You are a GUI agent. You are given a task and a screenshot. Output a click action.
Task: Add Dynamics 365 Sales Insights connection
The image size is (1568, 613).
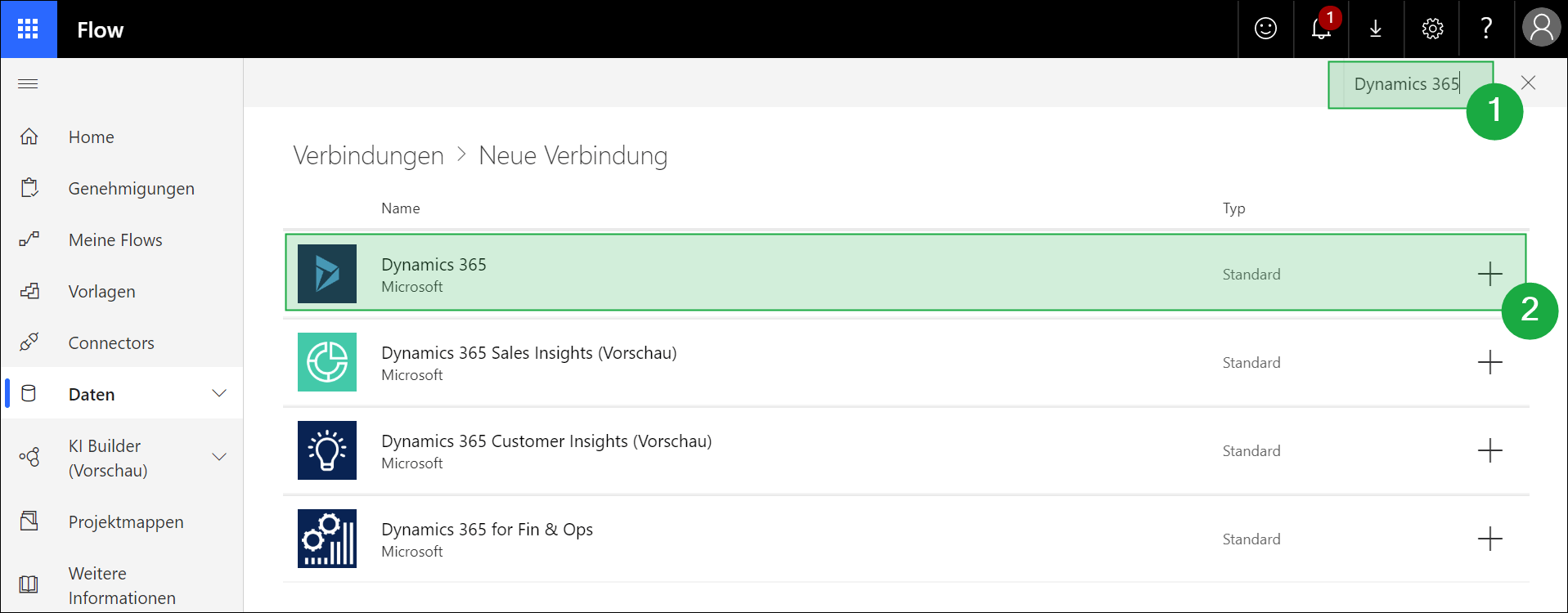coord(1489,362)
